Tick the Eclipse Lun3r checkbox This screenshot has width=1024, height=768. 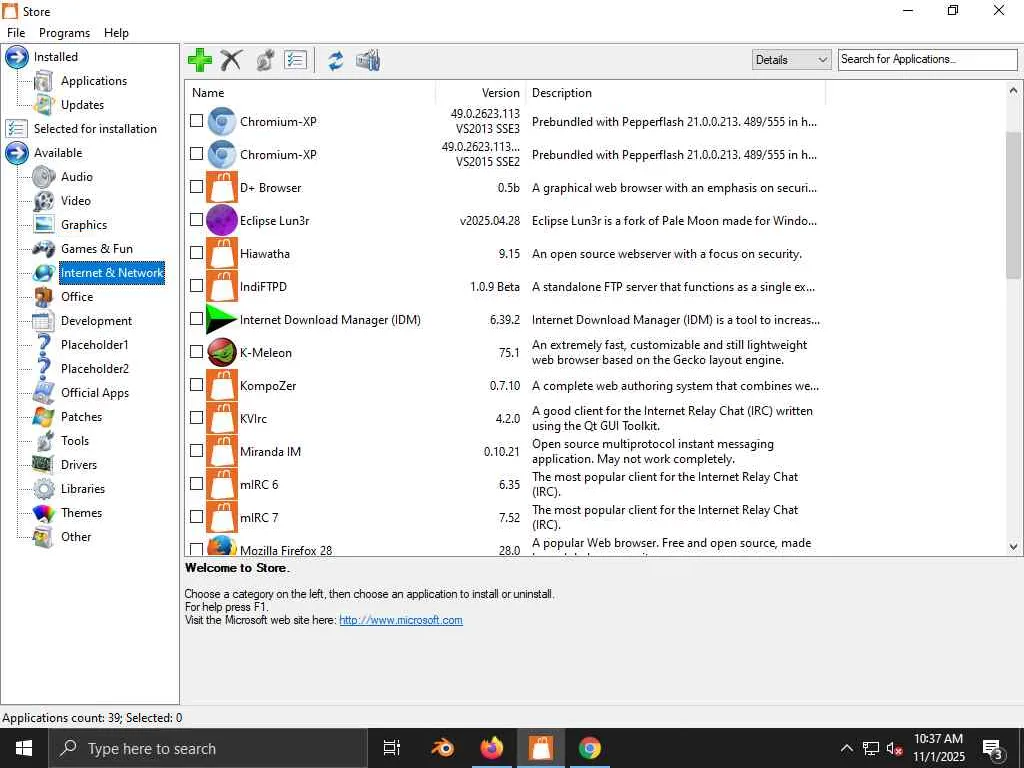[x=197, y=219]
